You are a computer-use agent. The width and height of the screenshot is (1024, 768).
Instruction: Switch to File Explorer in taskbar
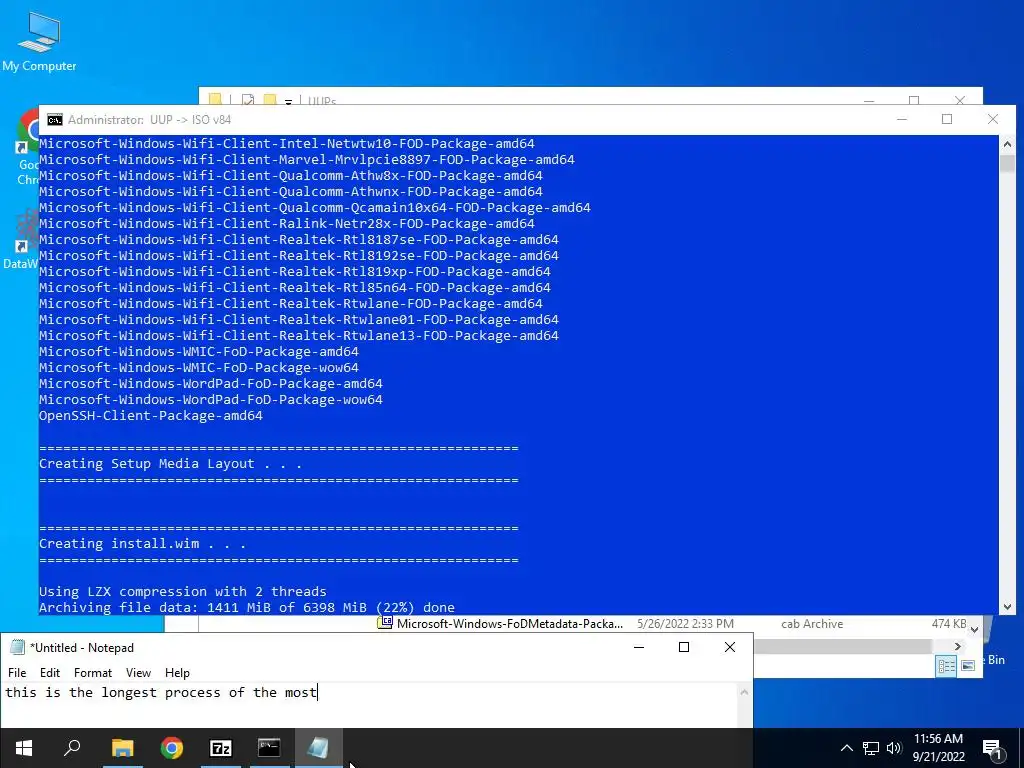click(x=122, y=748)
